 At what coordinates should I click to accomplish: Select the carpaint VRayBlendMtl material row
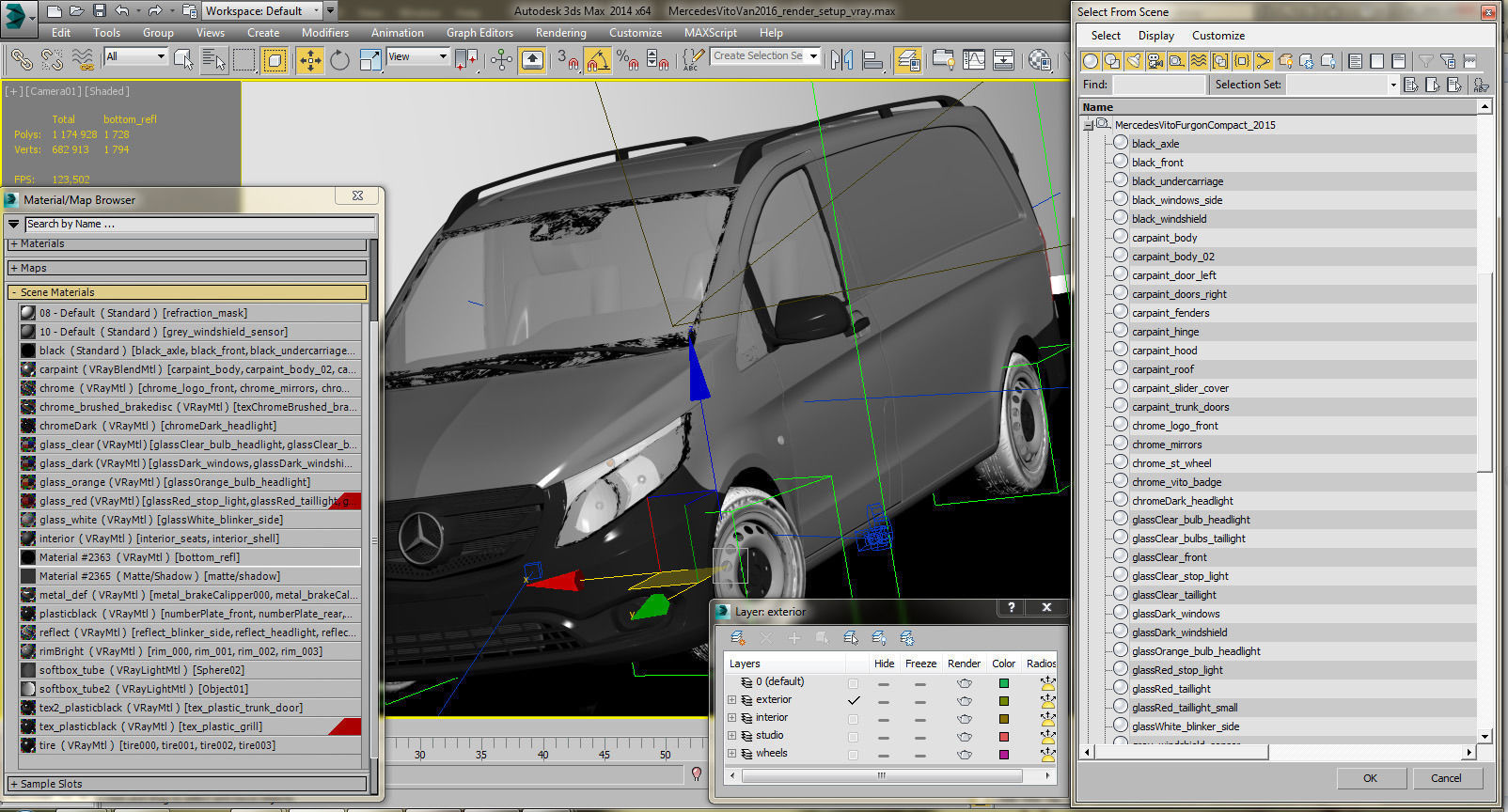pos(190,369)
